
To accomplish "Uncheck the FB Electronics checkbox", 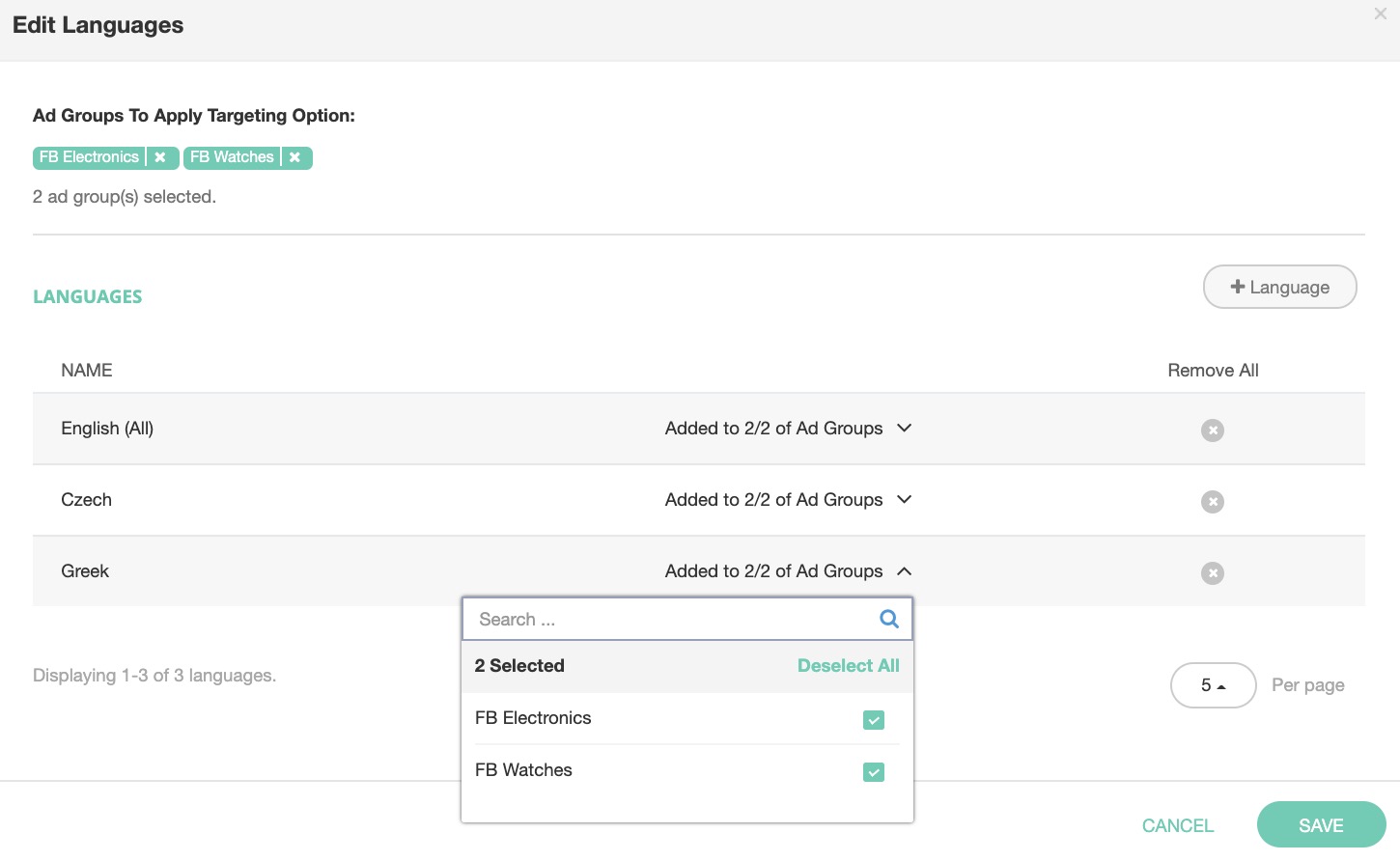I will pos(873,720).
